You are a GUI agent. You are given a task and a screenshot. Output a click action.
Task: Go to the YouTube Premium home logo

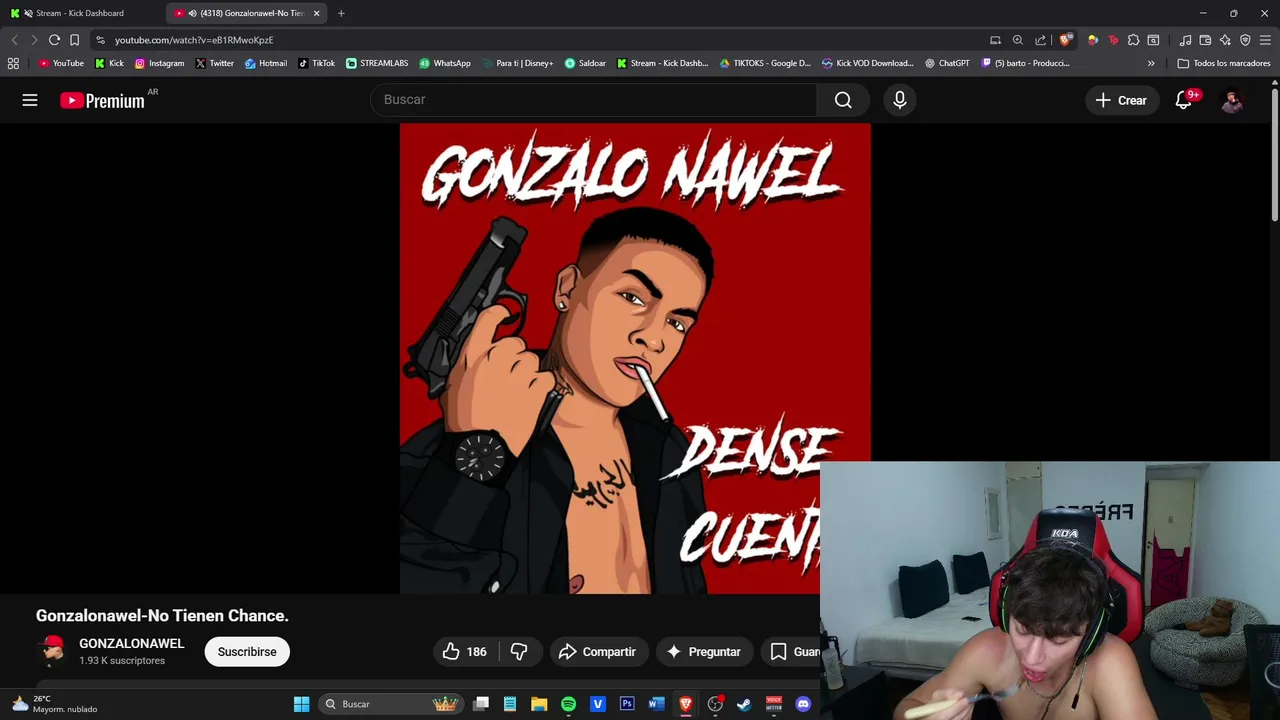pos(102,100)
